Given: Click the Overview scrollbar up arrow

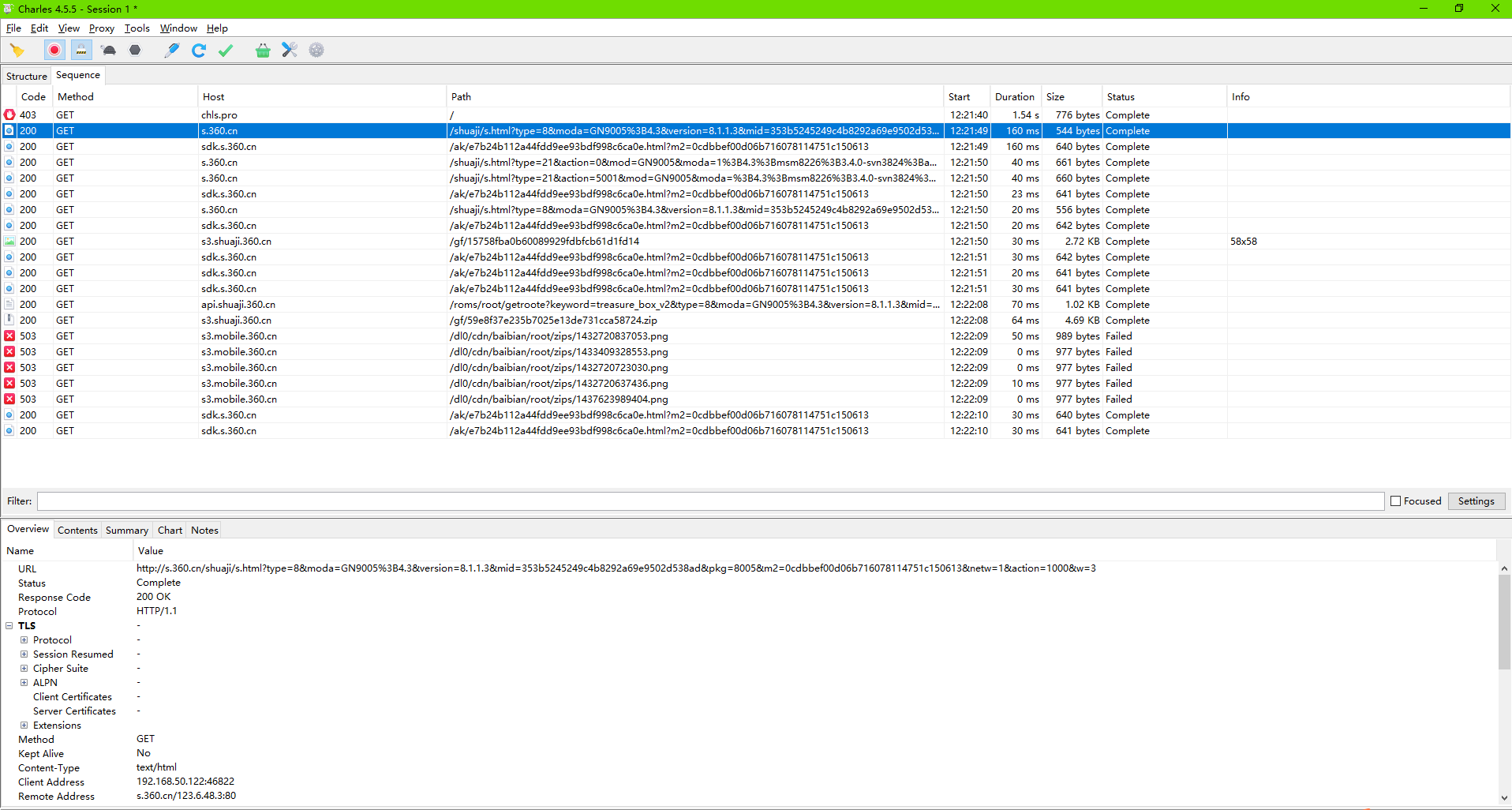Looking at the screenshot, I should (x=1504, y=568).
